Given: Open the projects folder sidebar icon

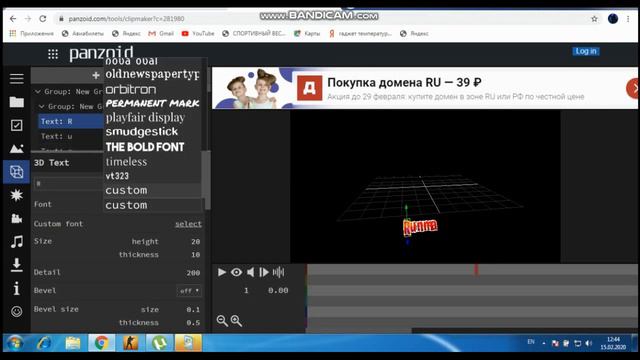Looking at the screenshot, I should 16,102.
